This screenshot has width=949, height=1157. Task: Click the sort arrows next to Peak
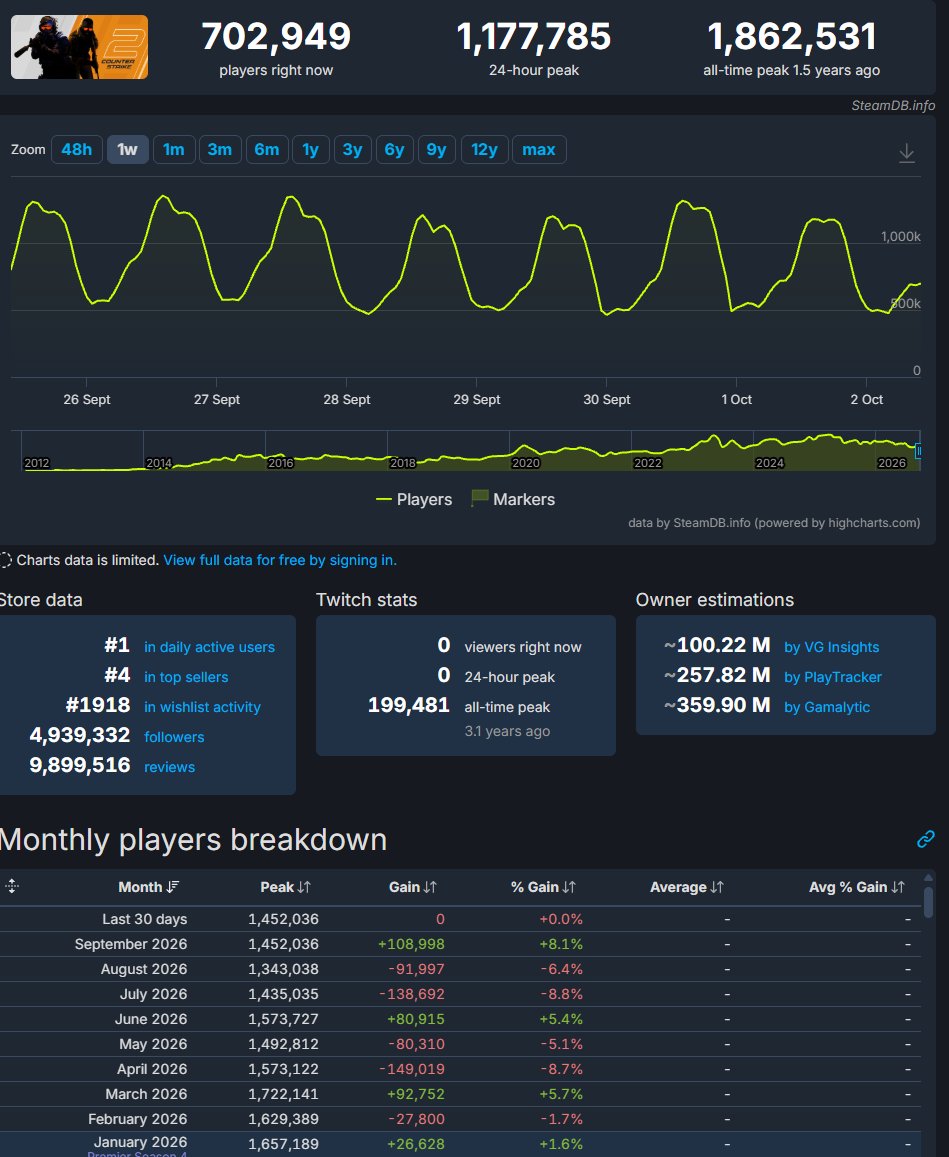(x=304, y=887)
